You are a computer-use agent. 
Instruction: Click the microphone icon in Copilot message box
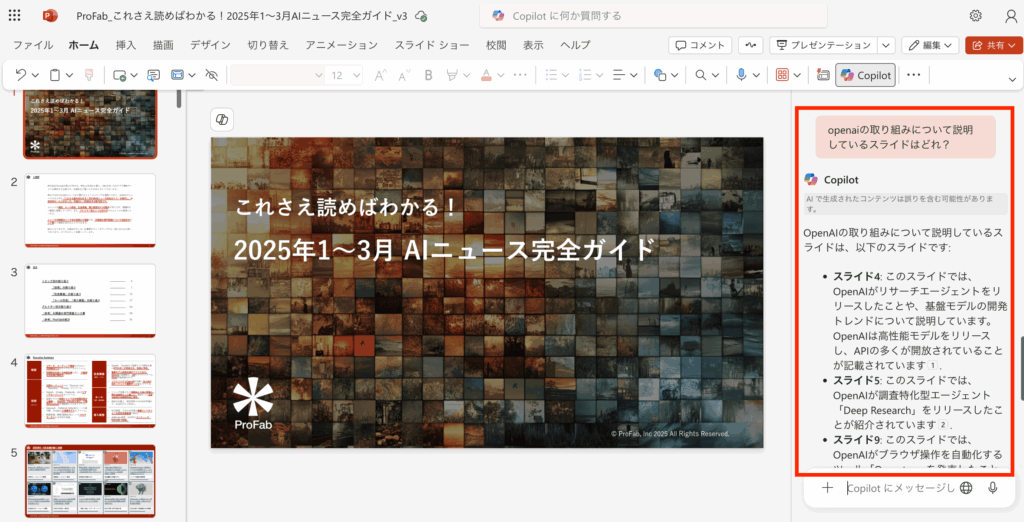click(993, 488)
